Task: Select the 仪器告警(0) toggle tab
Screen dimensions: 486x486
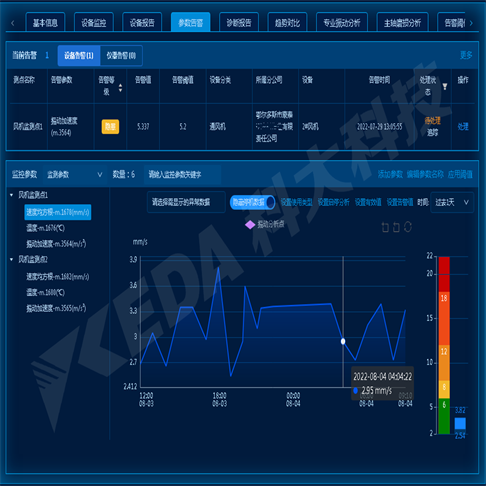Action: (121, 56)
